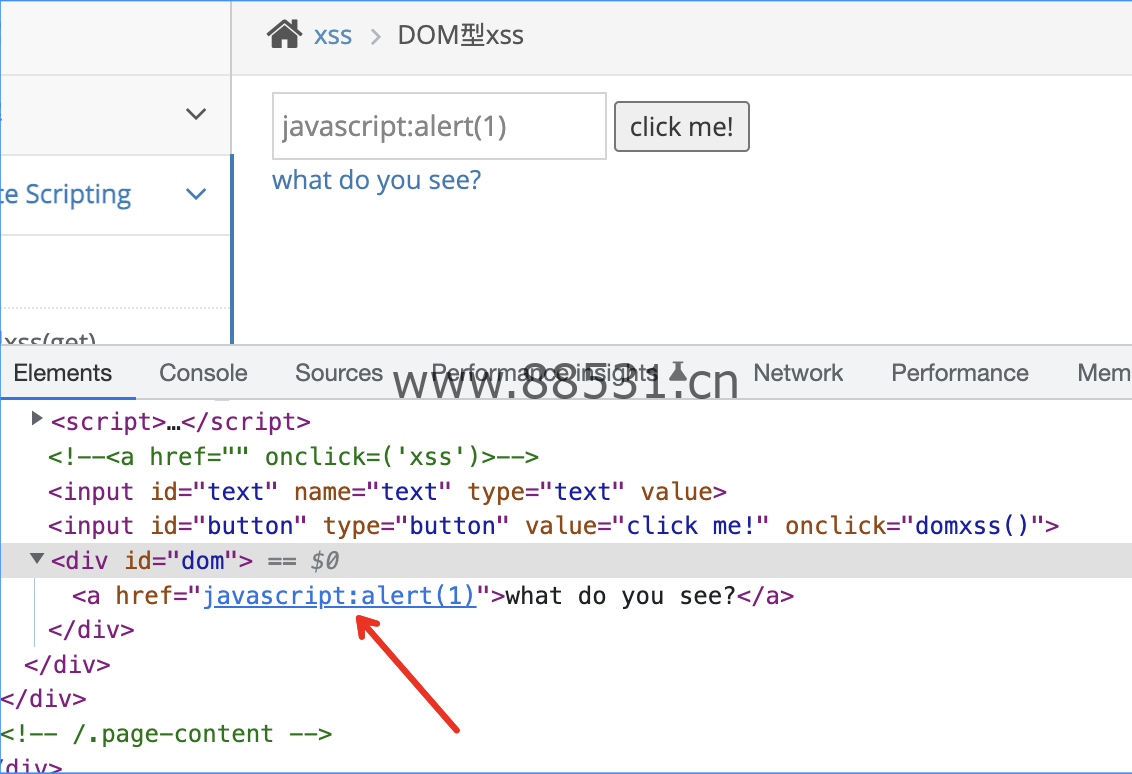Screen dimensions: 1132x774
Task: Select the input id="button" element row
Action: 553,526
